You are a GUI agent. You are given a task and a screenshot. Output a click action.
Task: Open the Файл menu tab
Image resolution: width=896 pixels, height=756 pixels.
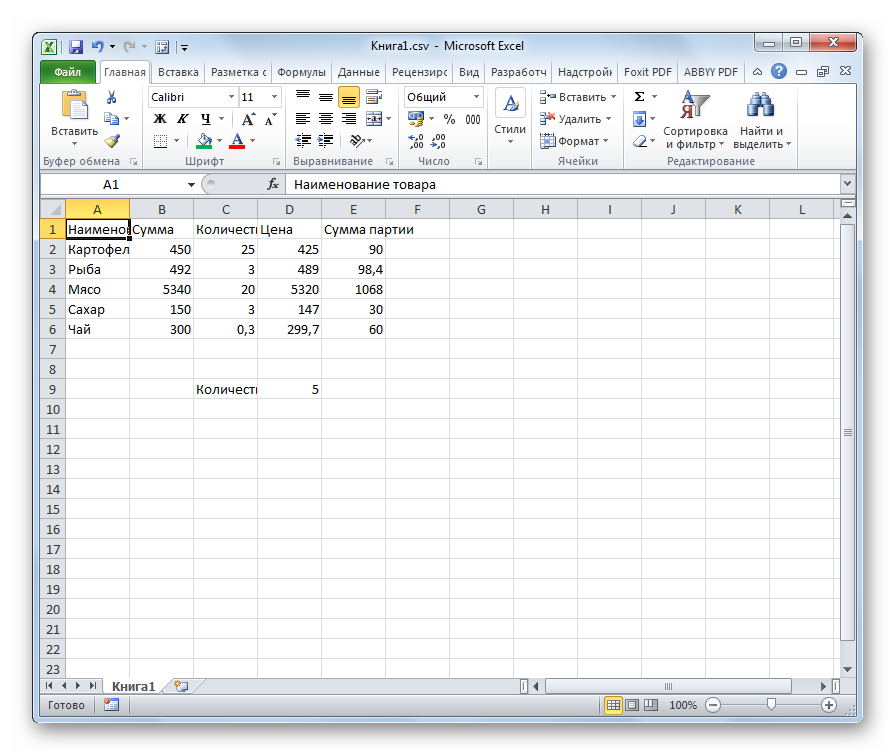(x=67, y=72)
